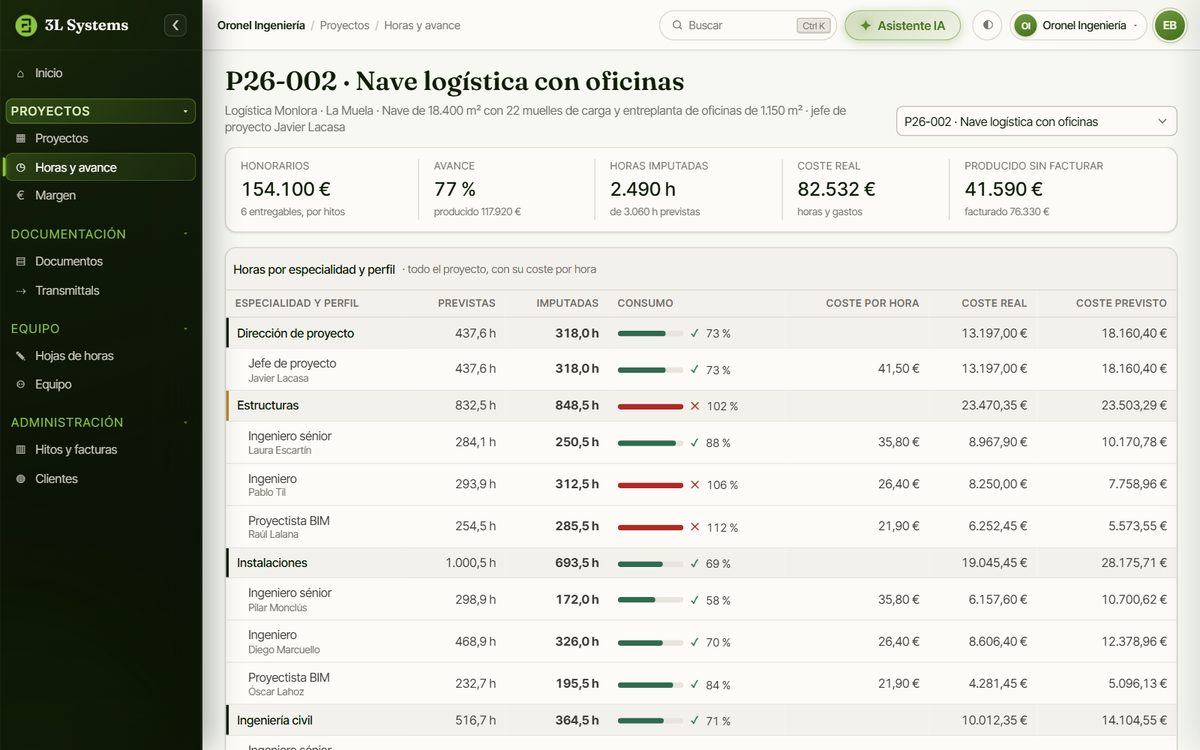Collapse the Dirección de proyecto group row

tap(701, 333)
